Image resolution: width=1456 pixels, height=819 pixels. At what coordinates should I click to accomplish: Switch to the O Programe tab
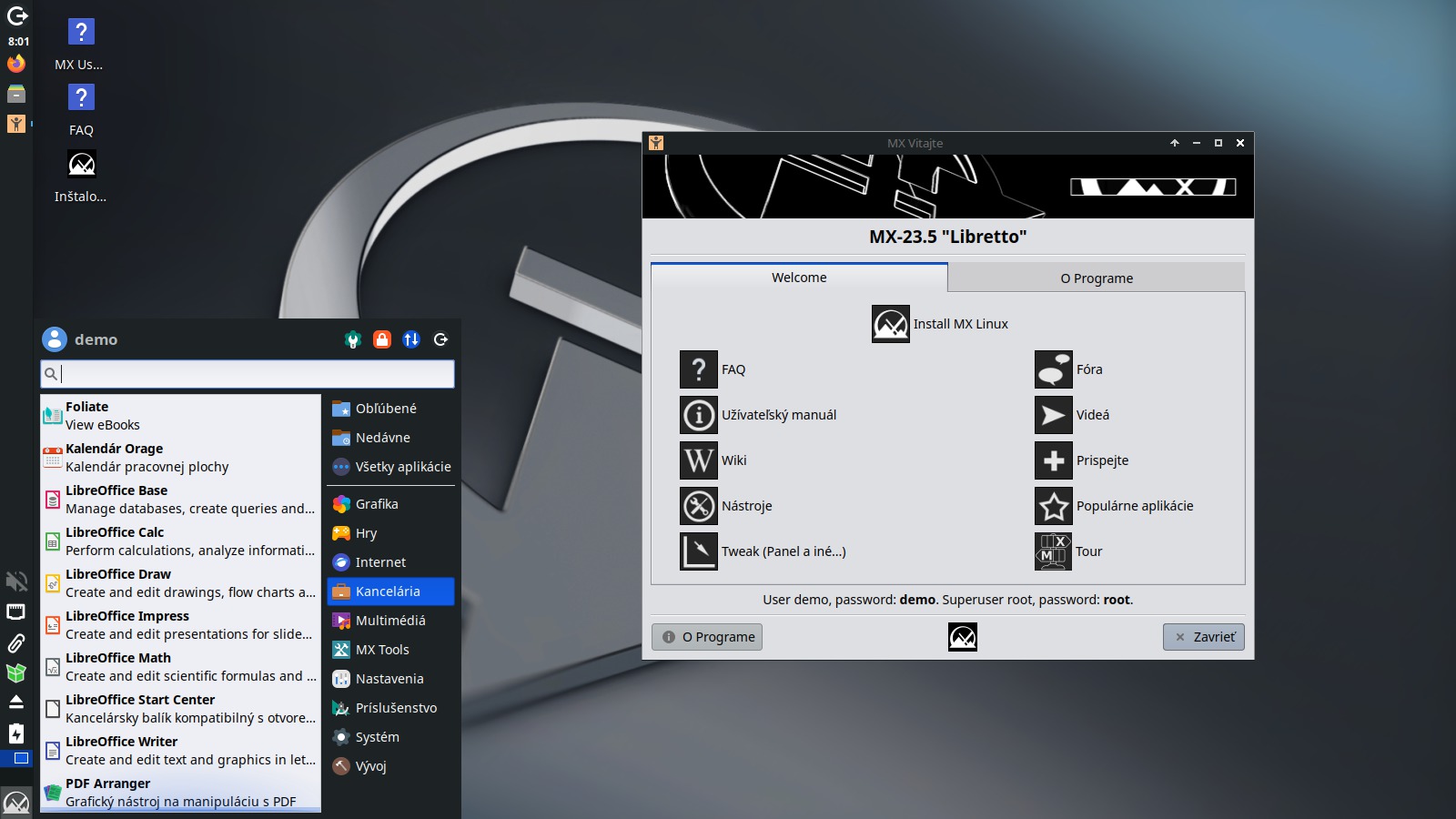tap(1097, 278)
